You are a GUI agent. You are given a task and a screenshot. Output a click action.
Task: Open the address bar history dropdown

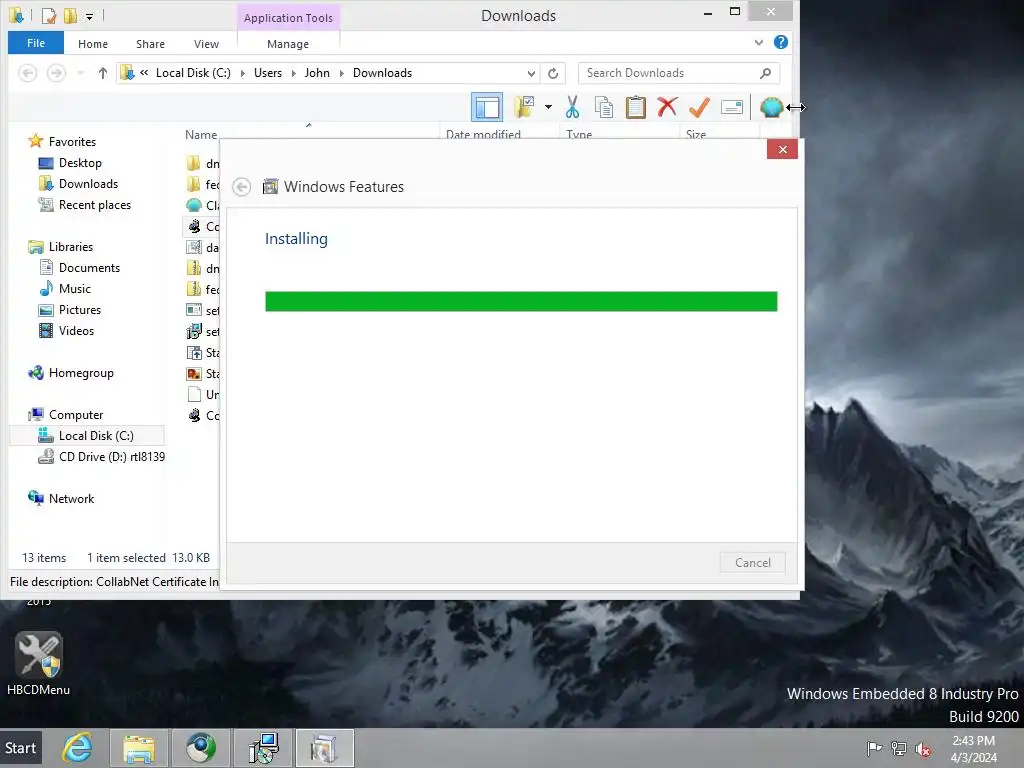coord(531,73)
